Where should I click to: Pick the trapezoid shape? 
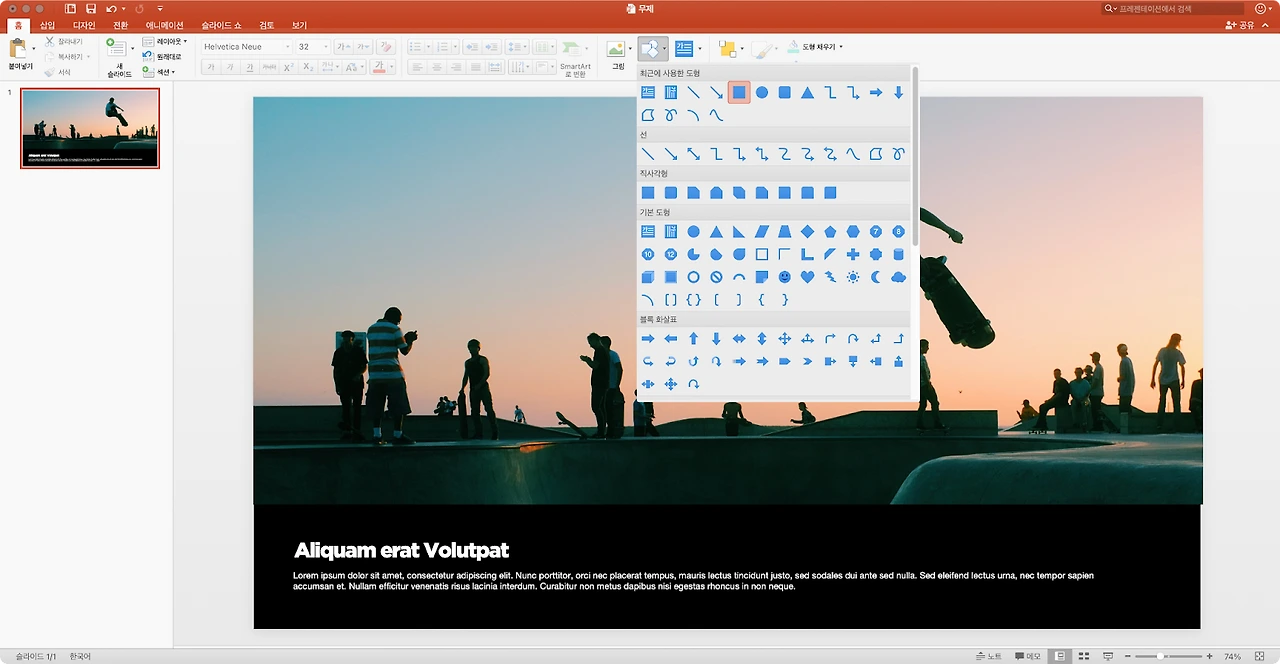[784, 231]
